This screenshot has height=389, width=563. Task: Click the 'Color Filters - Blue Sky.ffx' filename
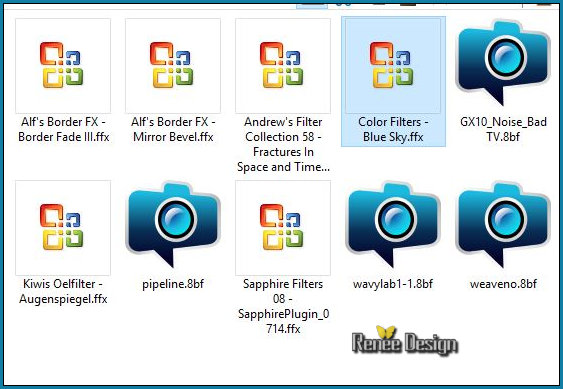(393, 129)
